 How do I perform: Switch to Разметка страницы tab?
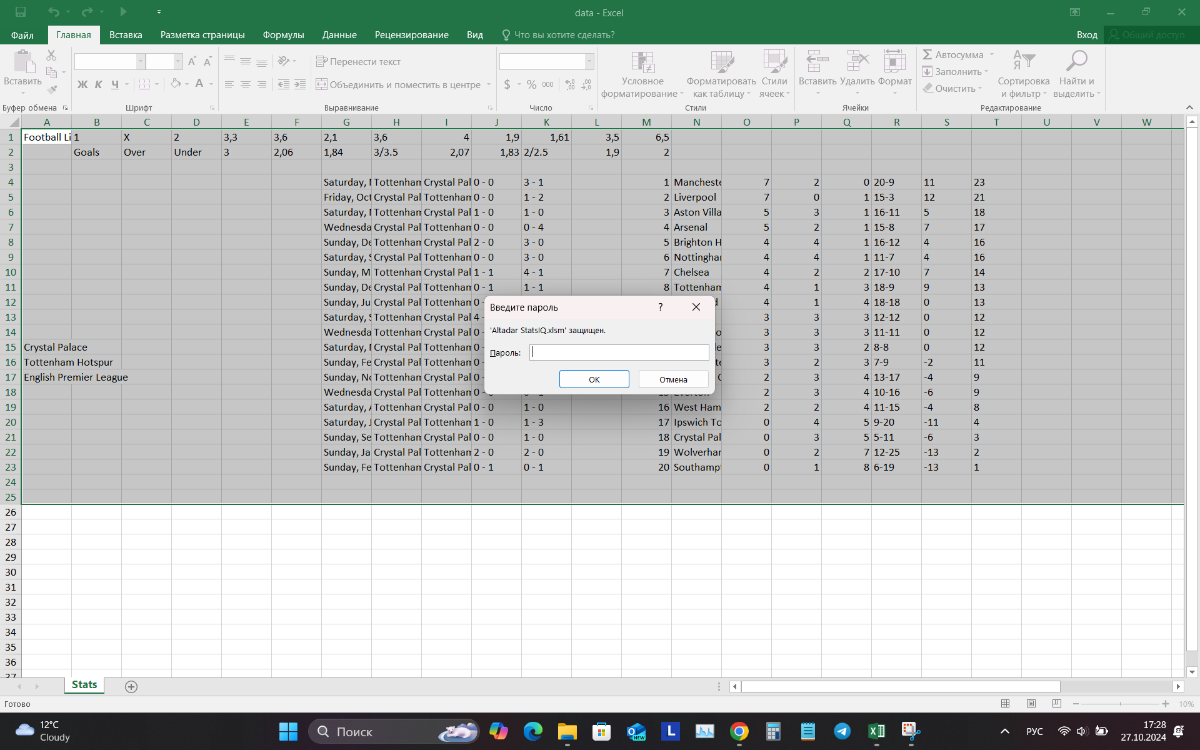(x=202, y=34)
